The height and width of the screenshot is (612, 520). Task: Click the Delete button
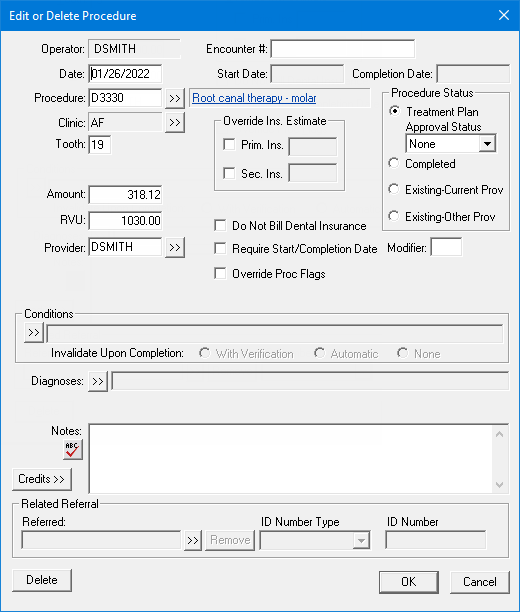[x=42, y=580]
